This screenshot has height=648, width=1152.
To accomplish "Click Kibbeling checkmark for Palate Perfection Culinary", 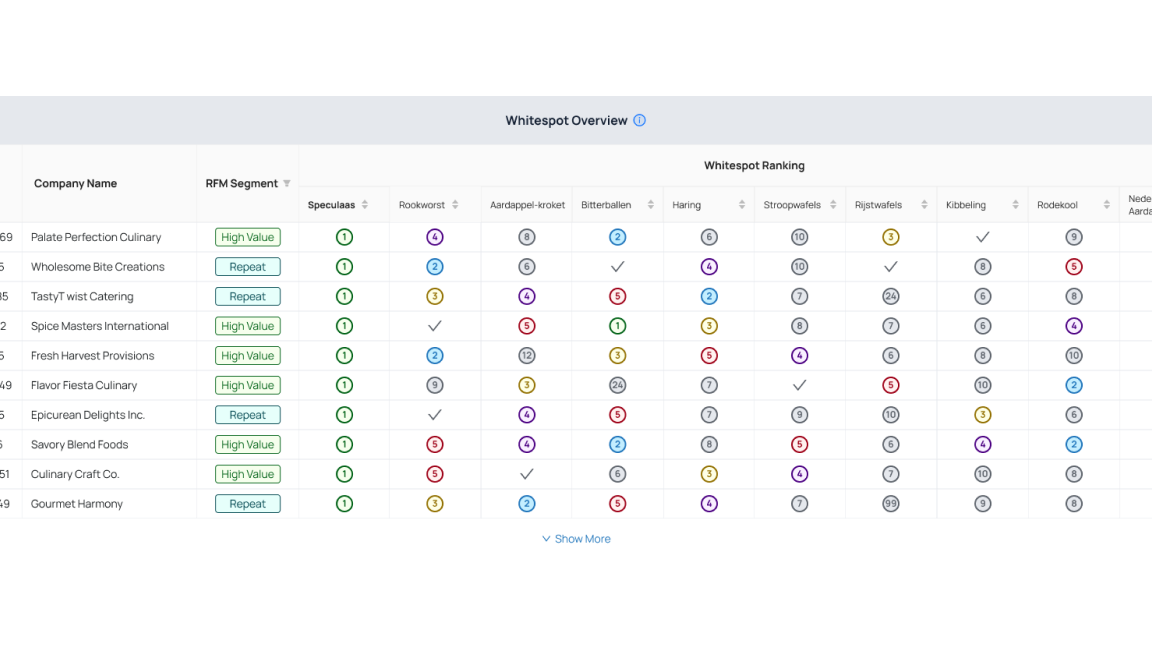I will tap(982, 237).
